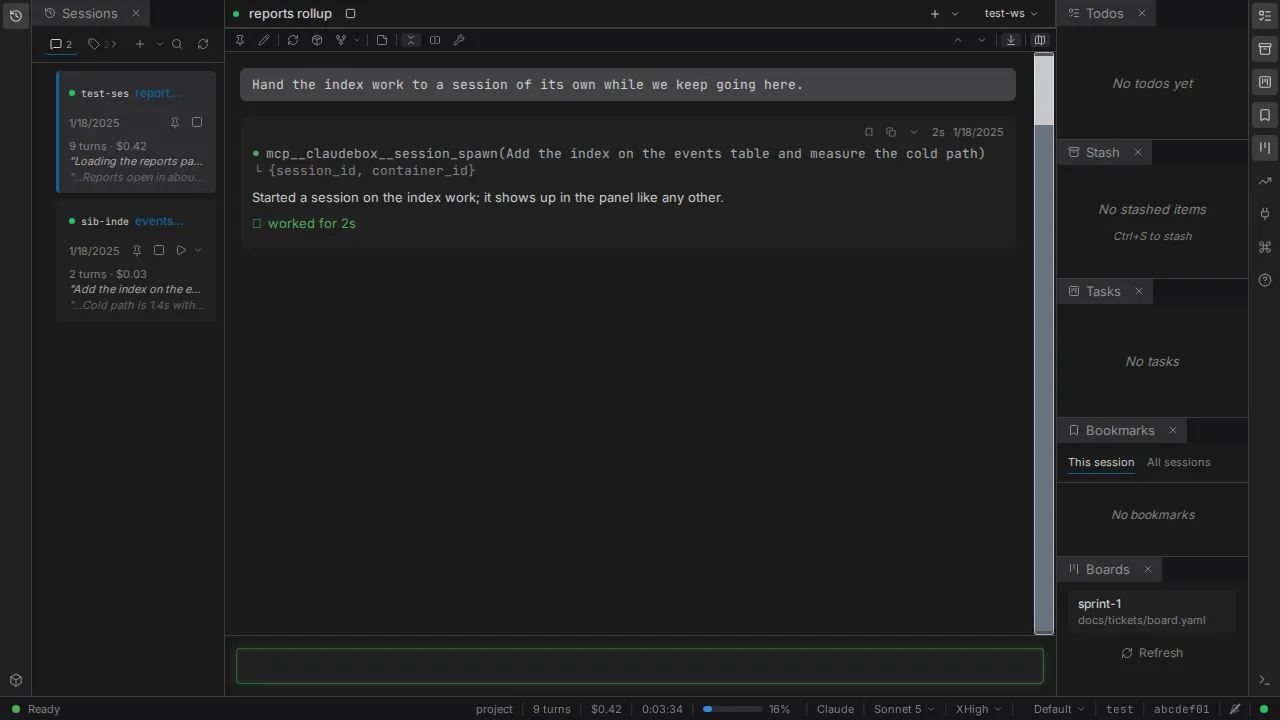Image resolution: width=1280 pixels, height=720 pixels.
Task: Stop the sib-inde session square icon
Action: tap(159, 250)
